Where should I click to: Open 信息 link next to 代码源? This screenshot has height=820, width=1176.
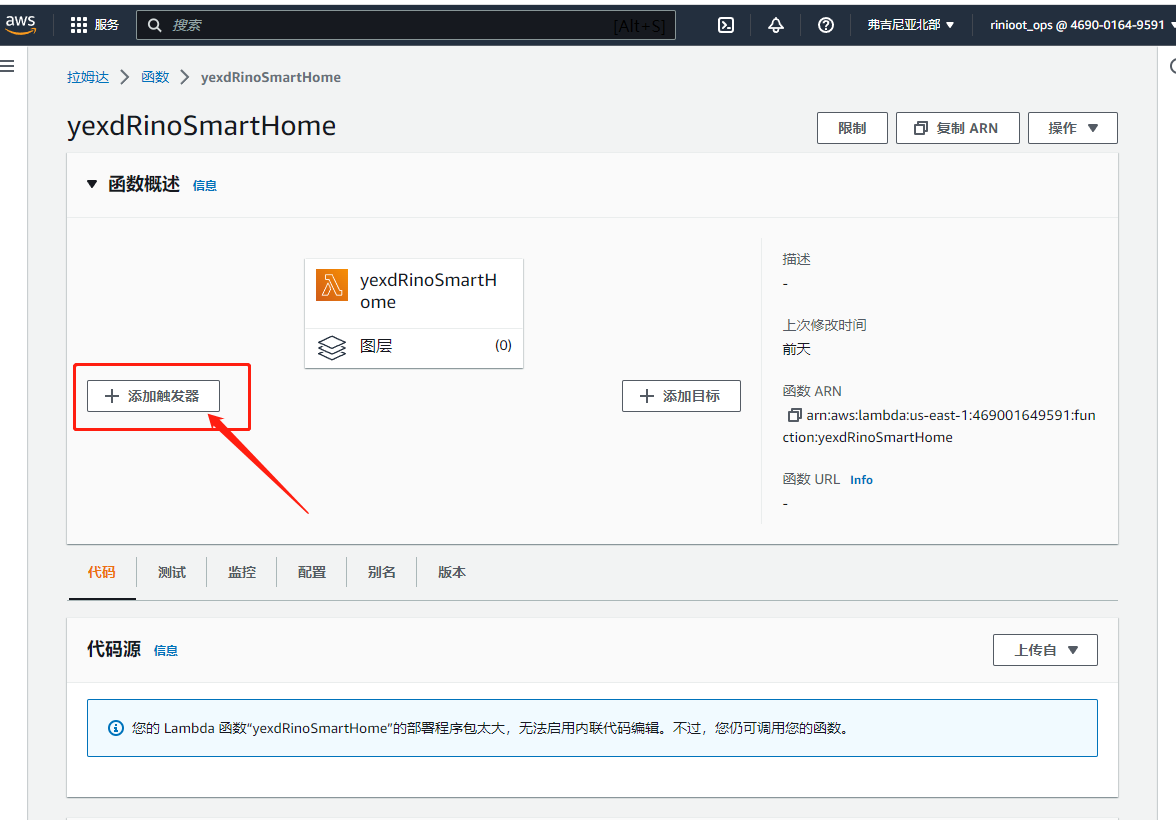tap(166, 650)
